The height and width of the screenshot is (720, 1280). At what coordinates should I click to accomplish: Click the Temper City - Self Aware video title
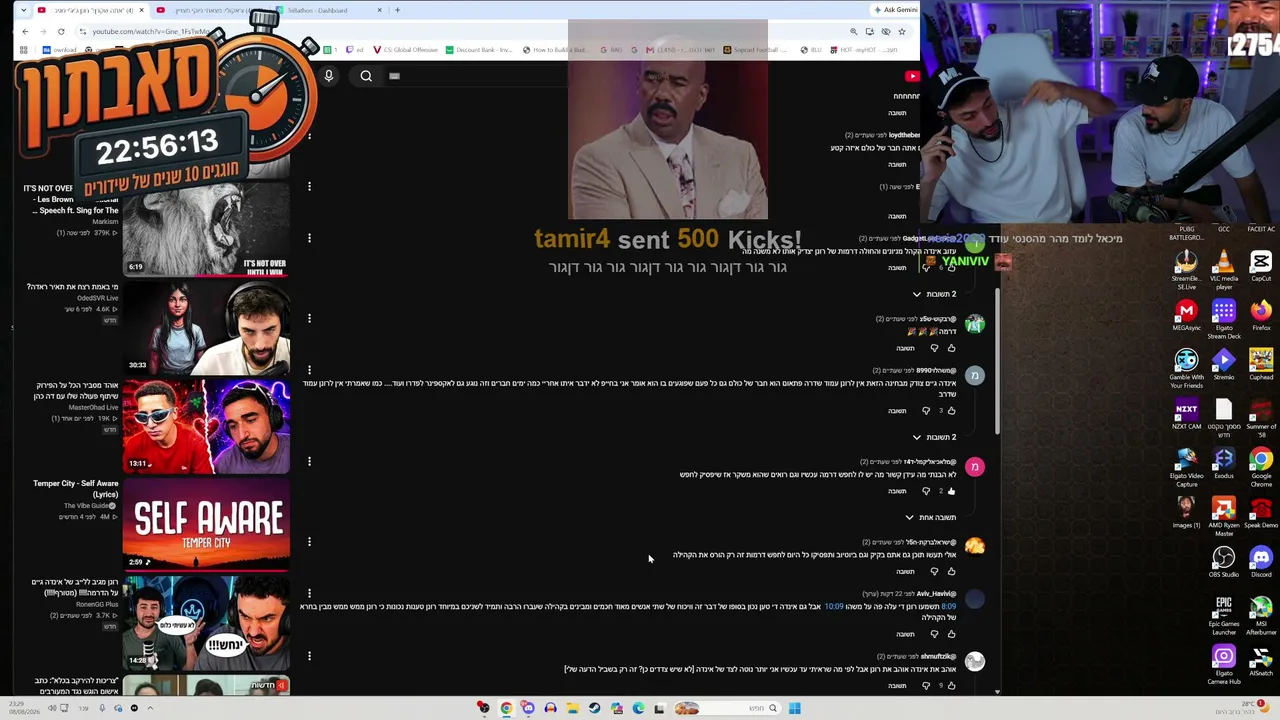click(76, 489)
